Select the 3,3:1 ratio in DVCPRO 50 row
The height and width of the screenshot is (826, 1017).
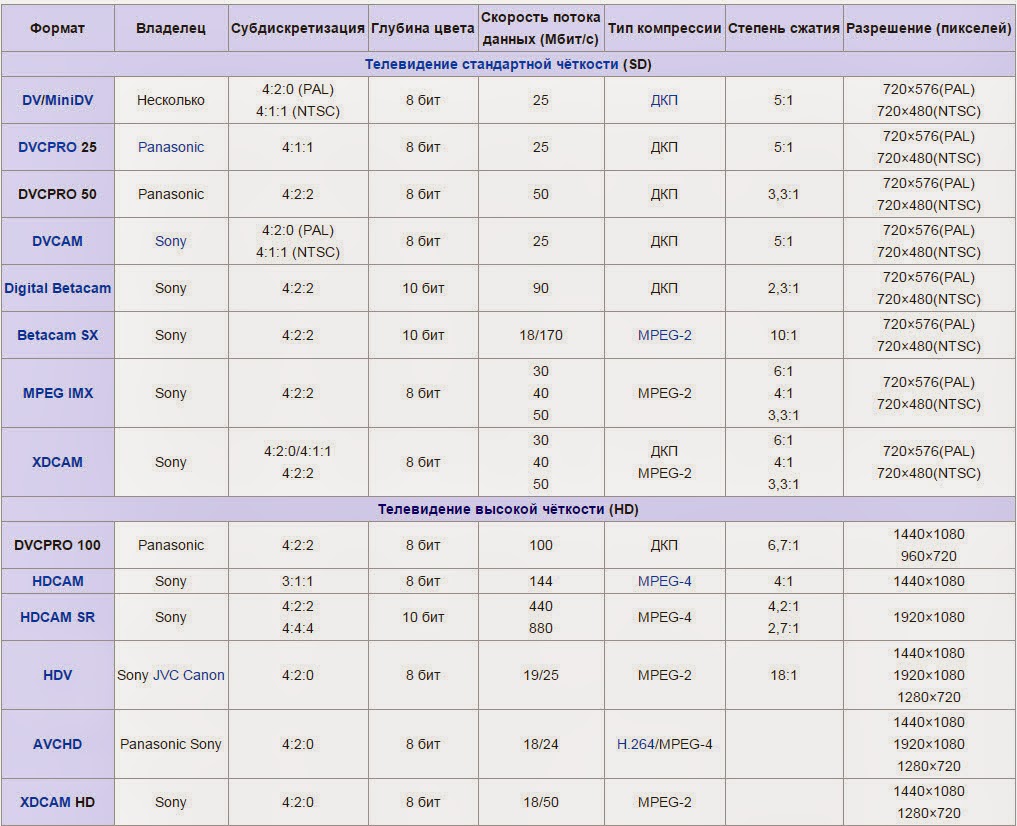pyautogui.click(x=784, y=194)
